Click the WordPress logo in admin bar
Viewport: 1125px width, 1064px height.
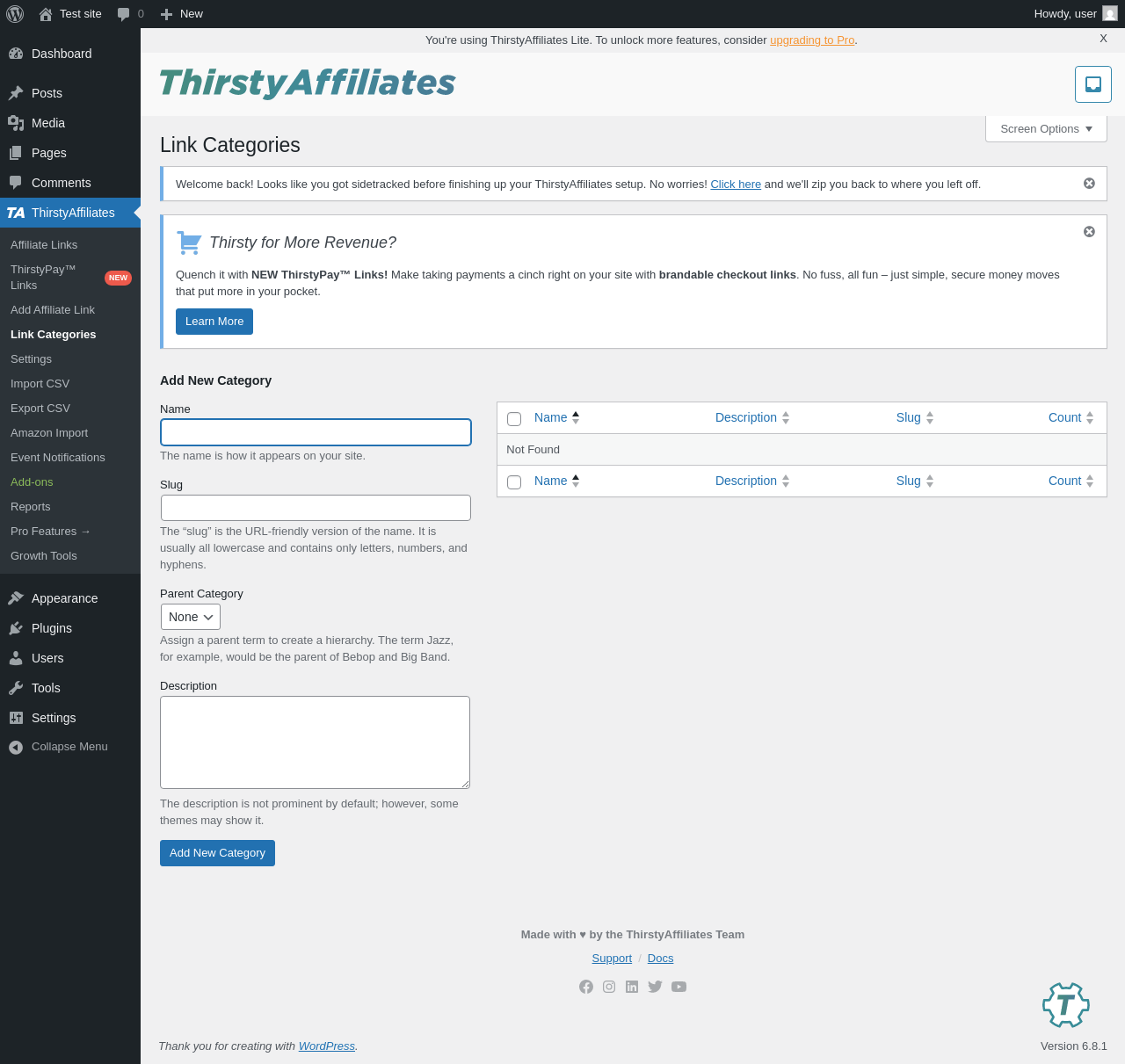(x=15, y=14)
